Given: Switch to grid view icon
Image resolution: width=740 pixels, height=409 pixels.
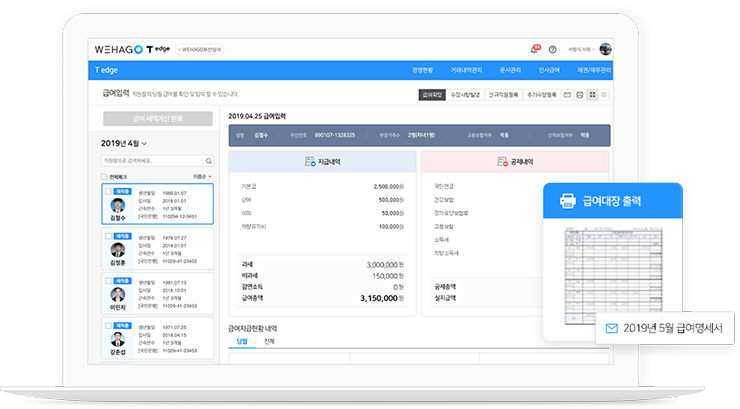Looking at the screenshot, I should tap(593, 94).
